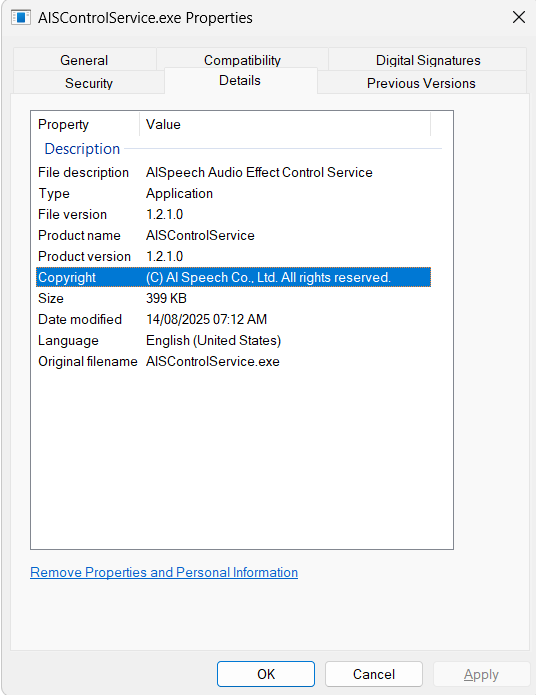Click the Details tab

point(240,81)
